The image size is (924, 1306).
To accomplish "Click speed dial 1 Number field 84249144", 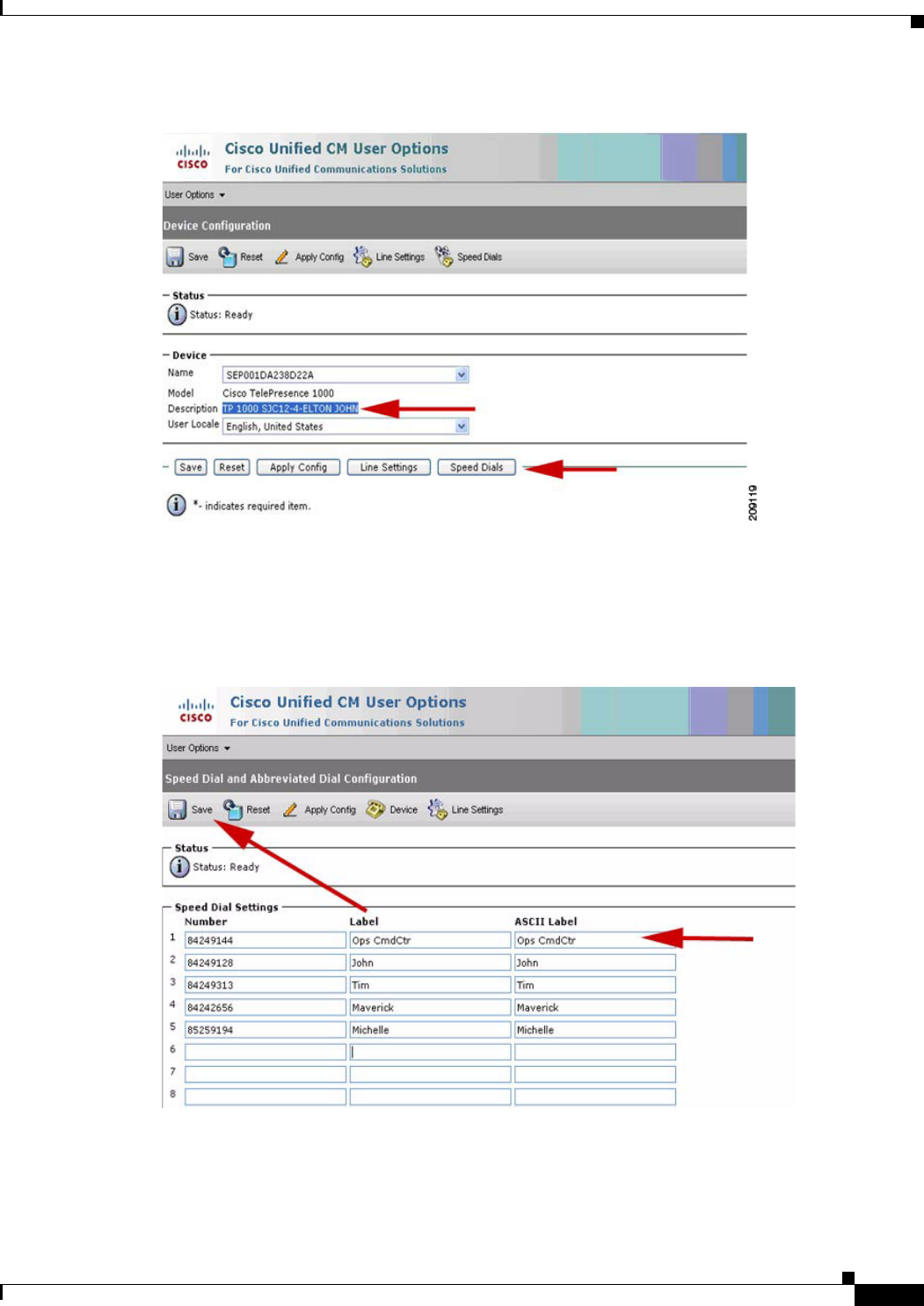I will point(266,940).
